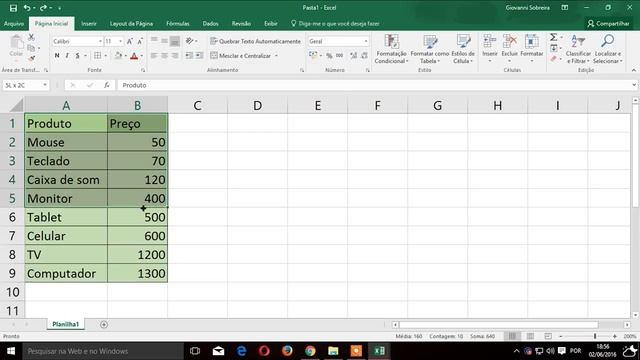Undo the last action
The image size is (640, 360).
(x=27, y=8)
